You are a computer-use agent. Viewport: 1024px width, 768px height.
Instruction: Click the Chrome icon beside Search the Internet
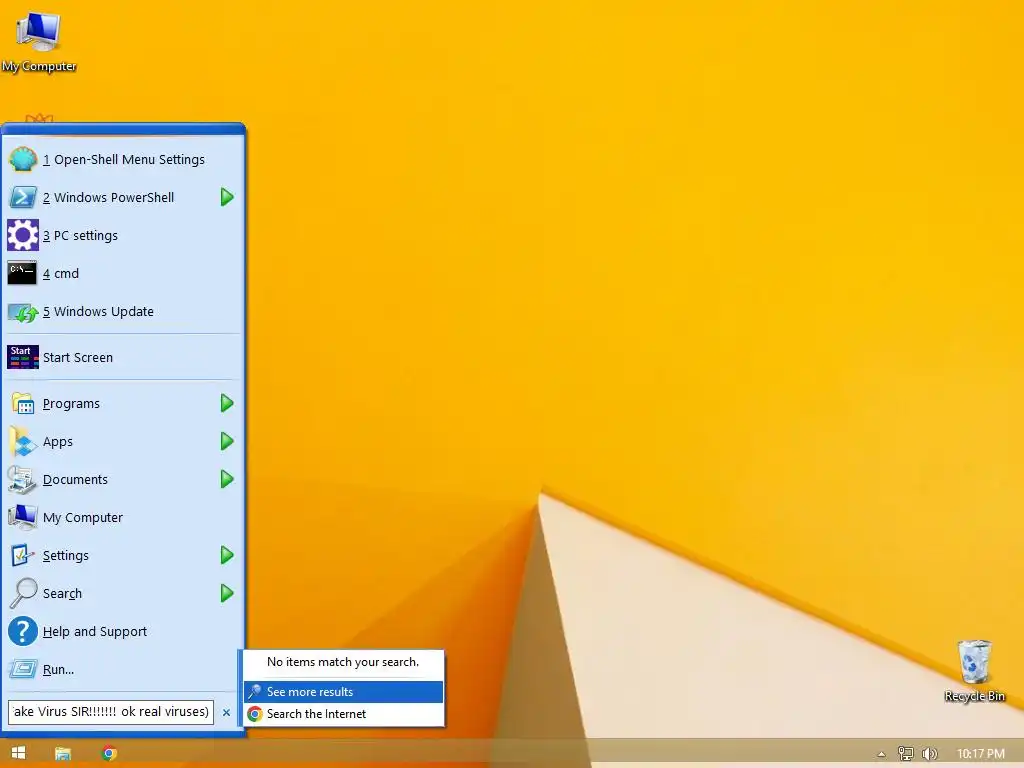click(x=255, y=714)
